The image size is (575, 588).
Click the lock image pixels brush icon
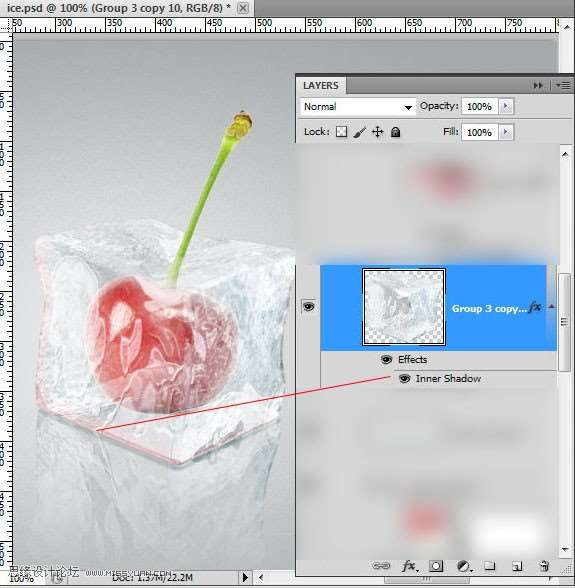point(359,132)
